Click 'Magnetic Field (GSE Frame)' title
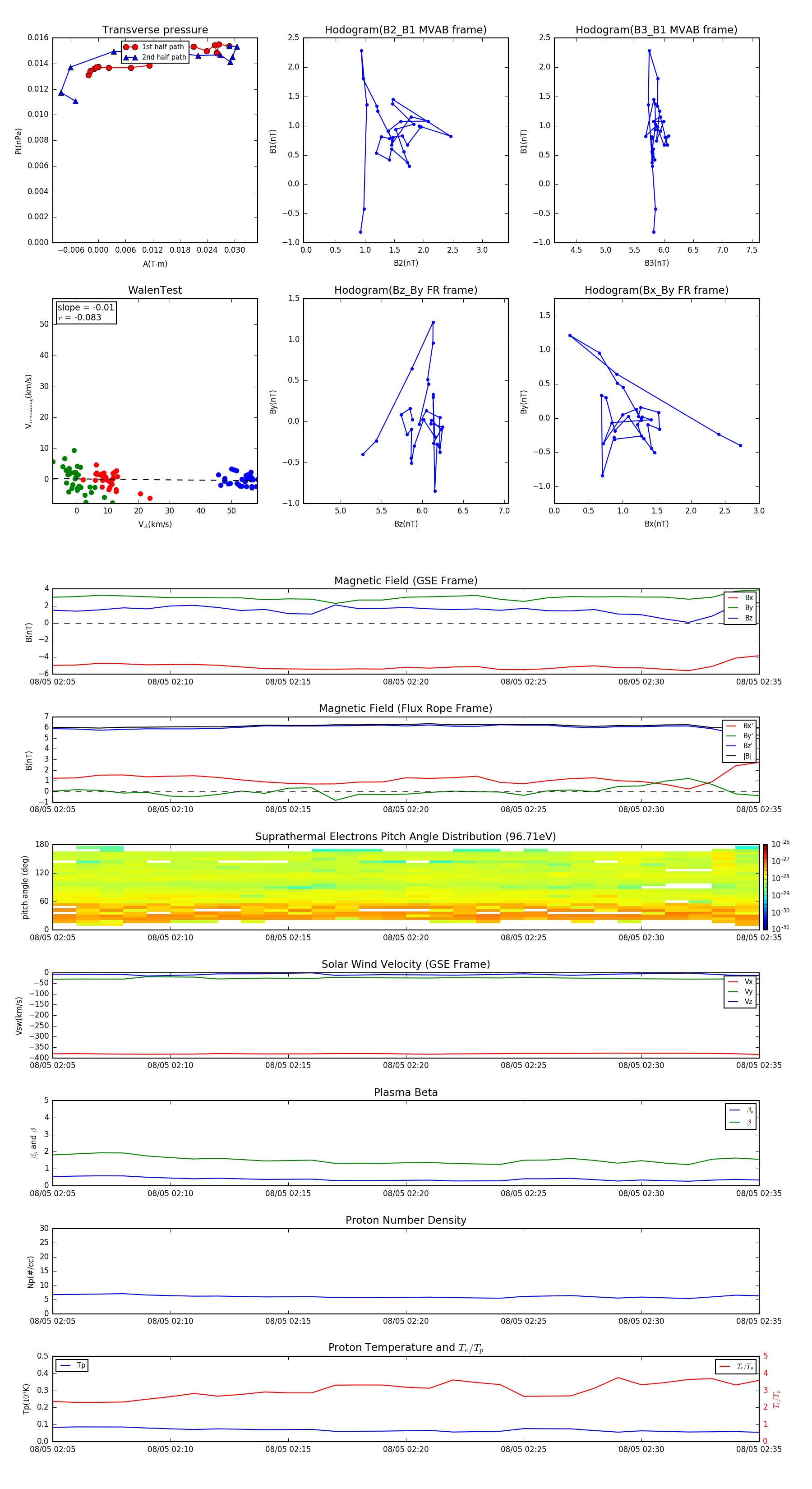Image resolution: width=812 pixels, height=1489 pixels. pyautogui.click(x=406, y=581)
